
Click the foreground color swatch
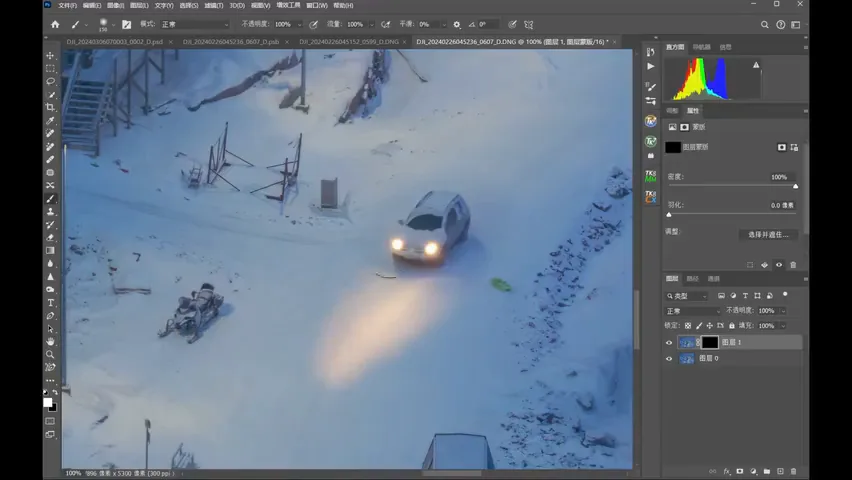point(48,402)
